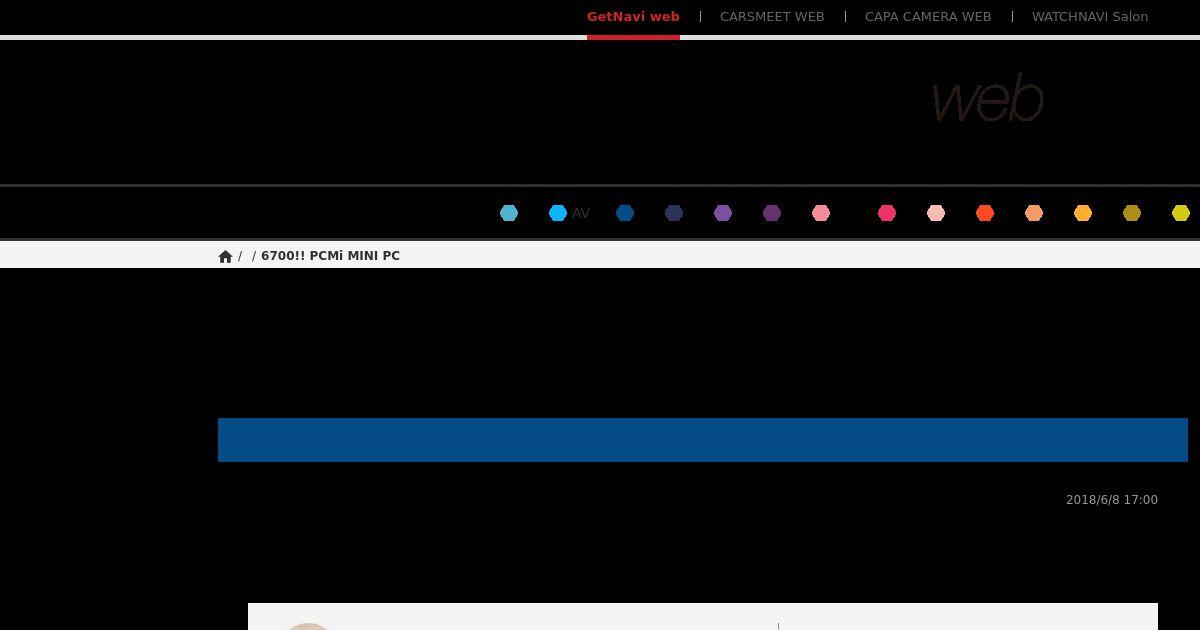Select the teal hexagon category icon
The image size is (1200, 630).
[x=509, y=213]
